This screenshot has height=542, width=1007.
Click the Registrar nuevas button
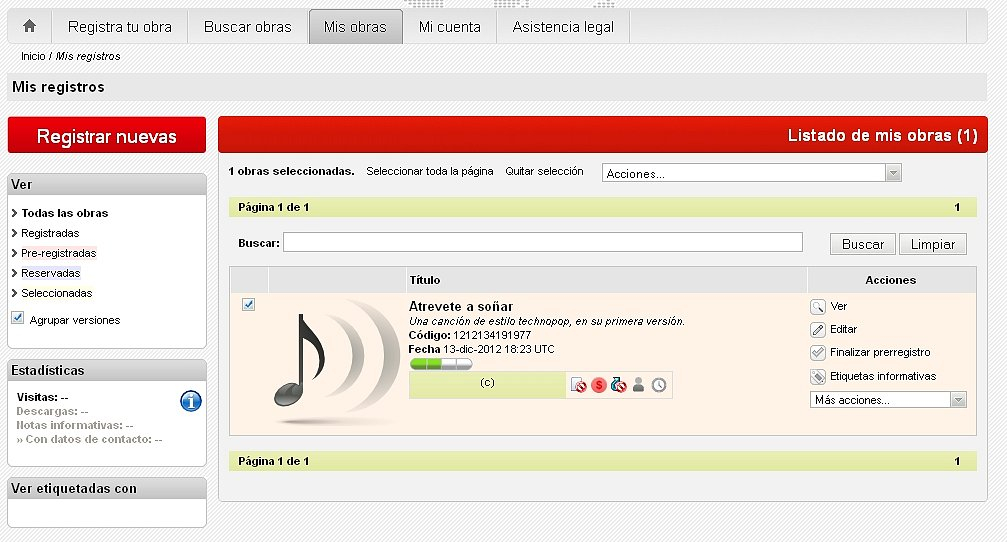point(107,135)
